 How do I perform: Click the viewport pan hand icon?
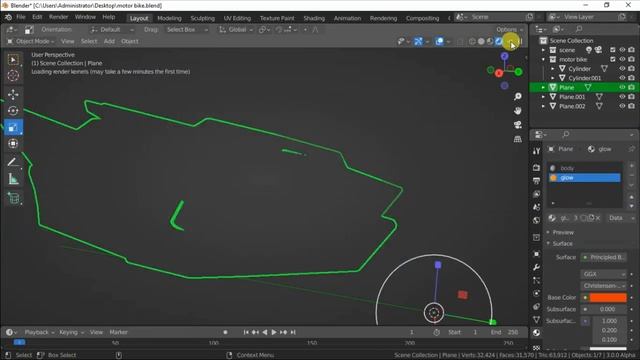[518, 111]
